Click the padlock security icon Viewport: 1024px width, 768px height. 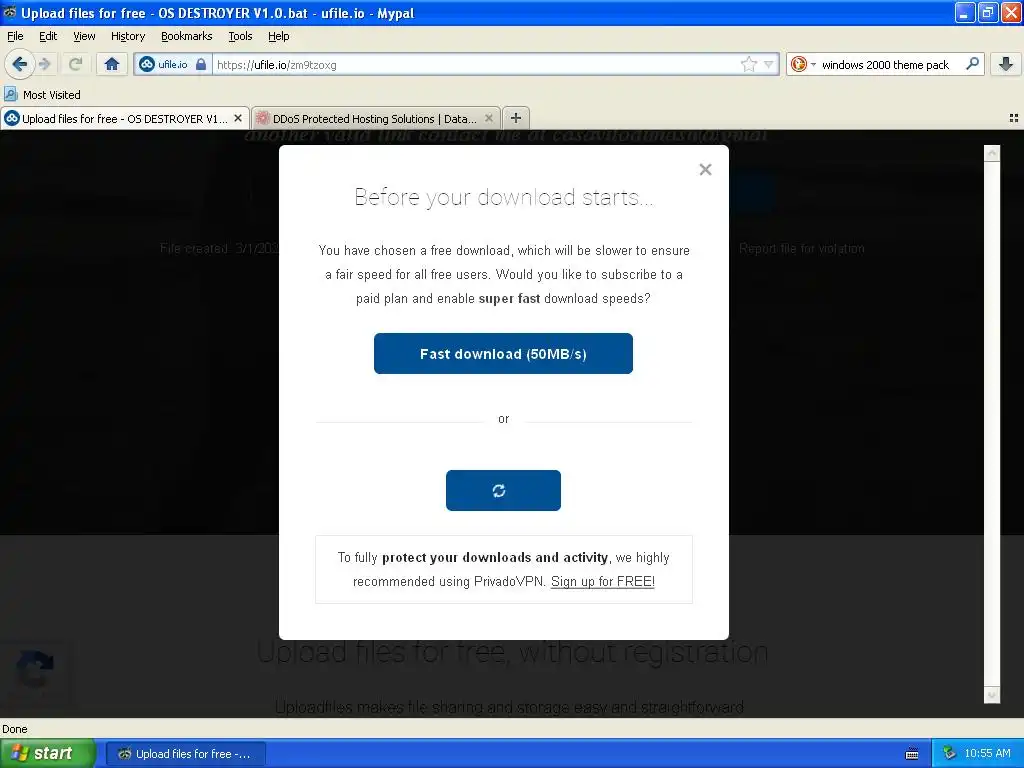pyautogui.click(x=201, y=64)
